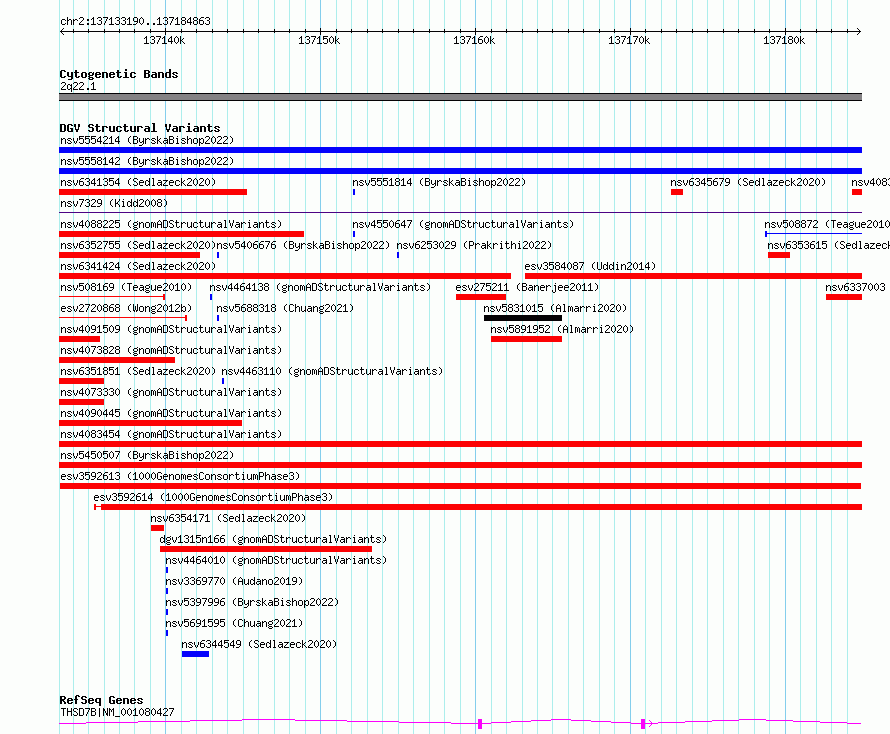This screenshot has width=890, height=734.
Task: Click the 137140k ruler label
Action: tap(164, 40)
